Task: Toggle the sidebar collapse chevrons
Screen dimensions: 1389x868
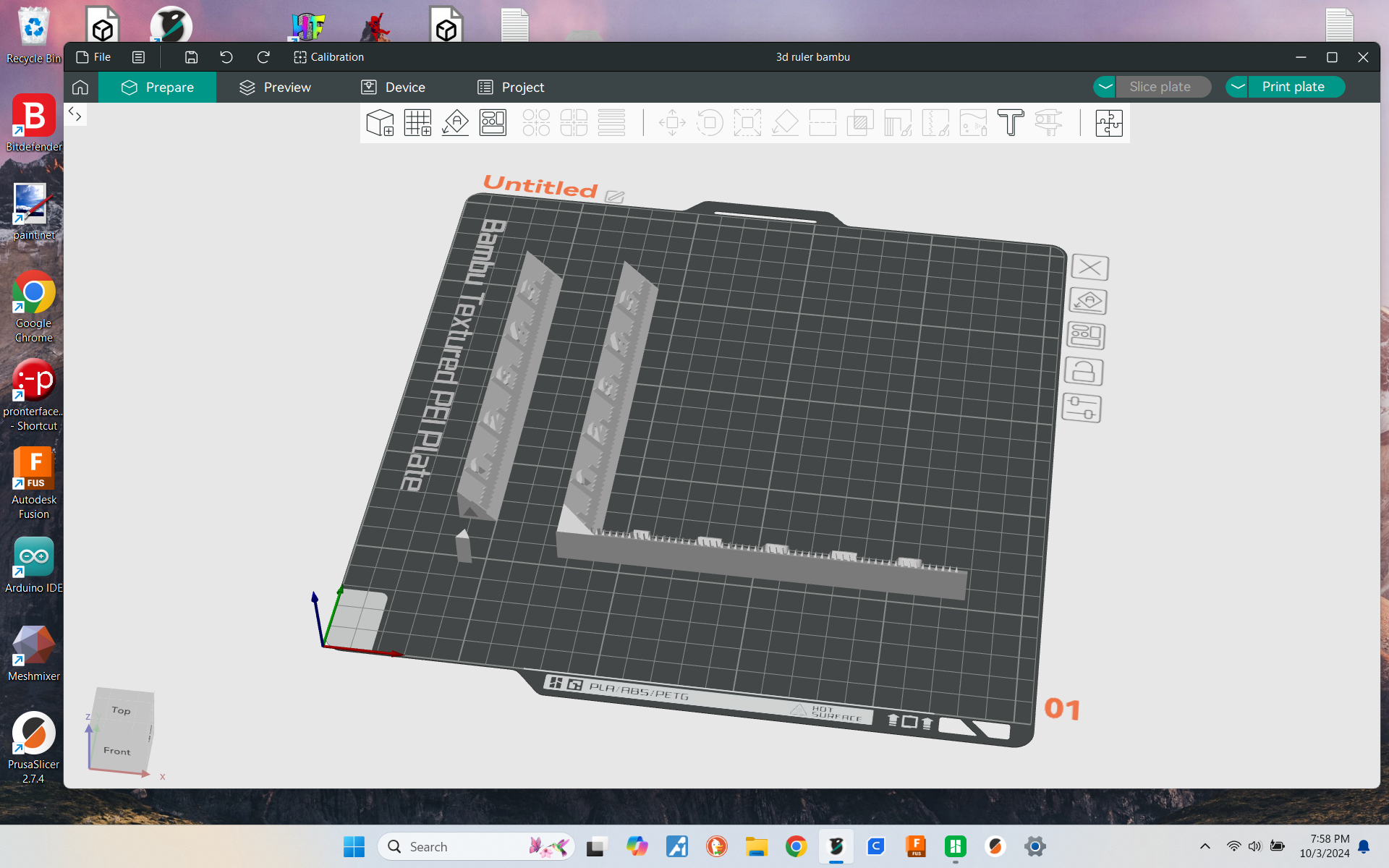Action: 75,114
